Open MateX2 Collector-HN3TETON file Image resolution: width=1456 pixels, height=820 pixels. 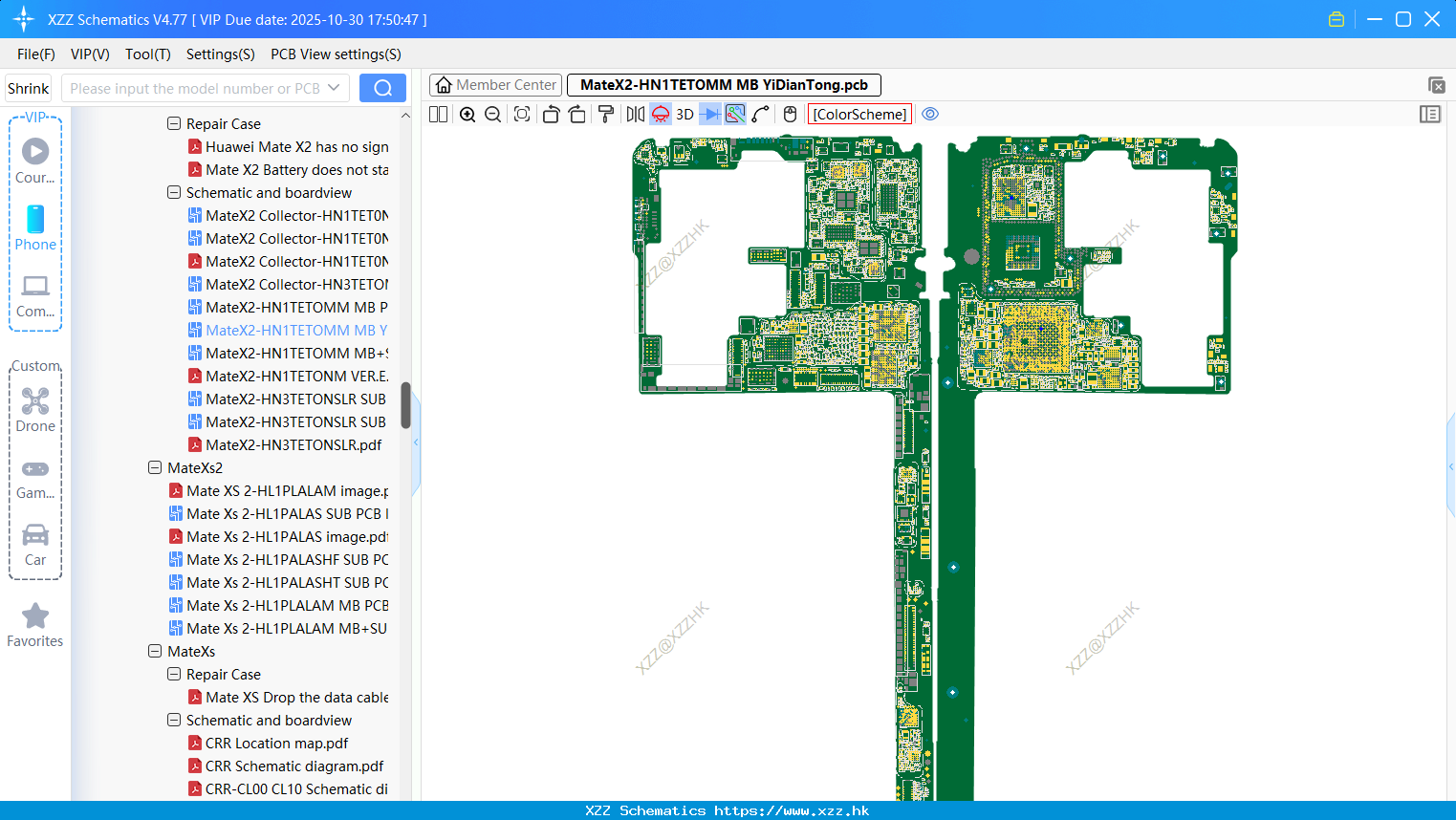click(x=289, y=284)
